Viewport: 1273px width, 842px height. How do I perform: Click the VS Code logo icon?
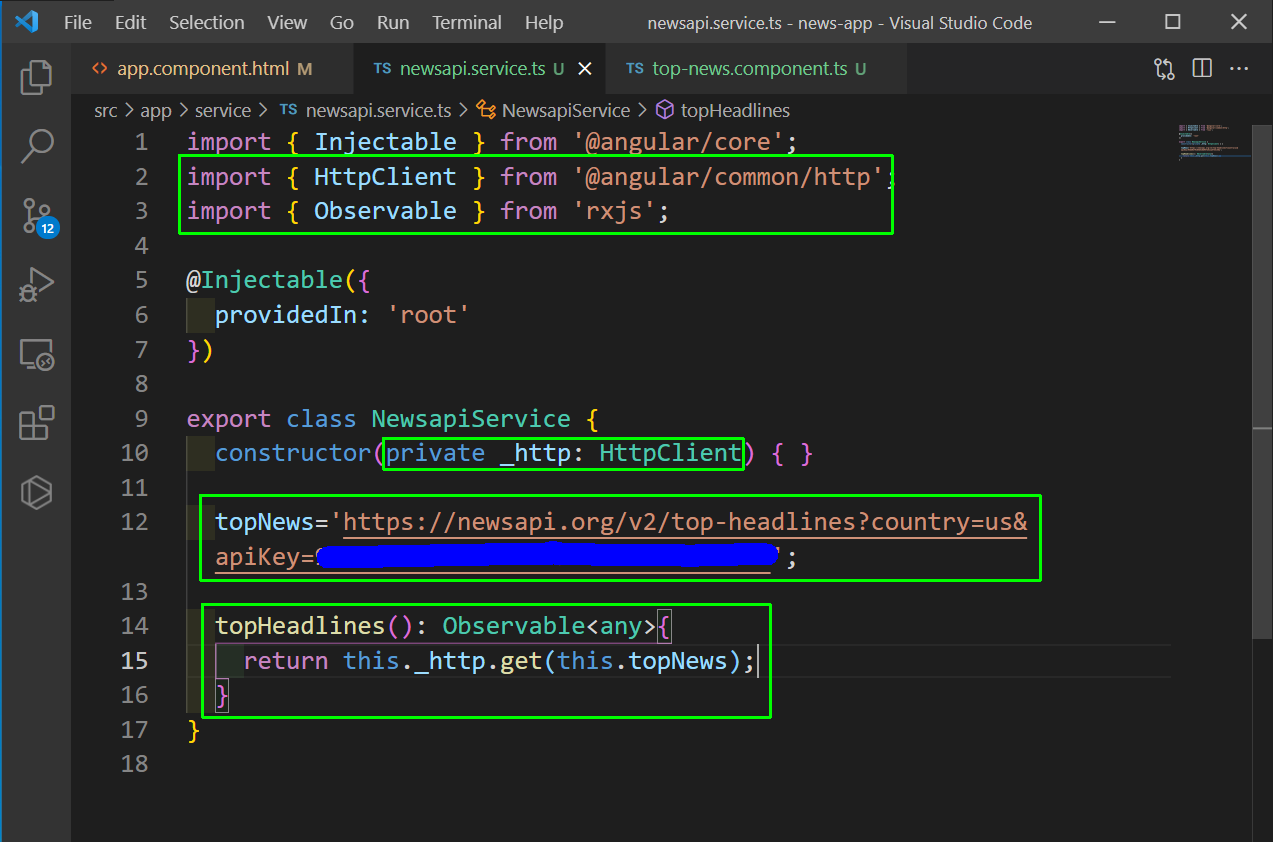pyautogui.click(x=27, y=21)
